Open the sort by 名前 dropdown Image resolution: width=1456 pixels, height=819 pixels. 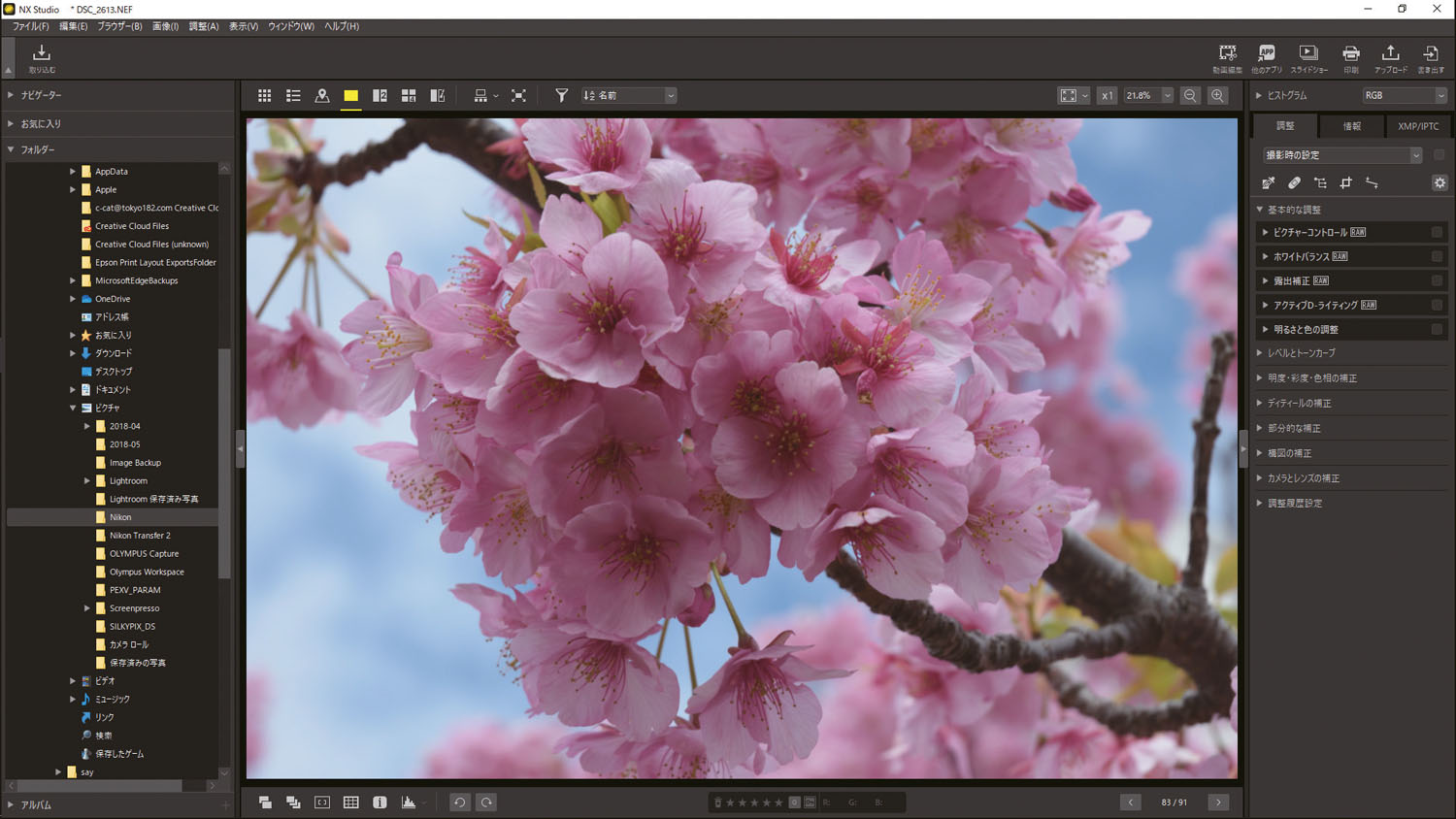tap(629, 95)
